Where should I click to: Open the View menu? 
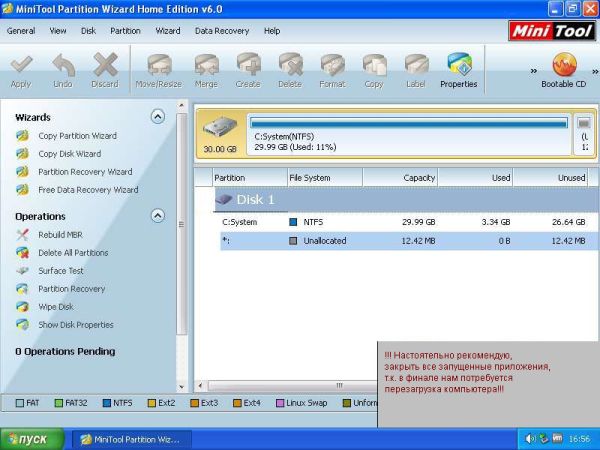(x=58, y=31)
